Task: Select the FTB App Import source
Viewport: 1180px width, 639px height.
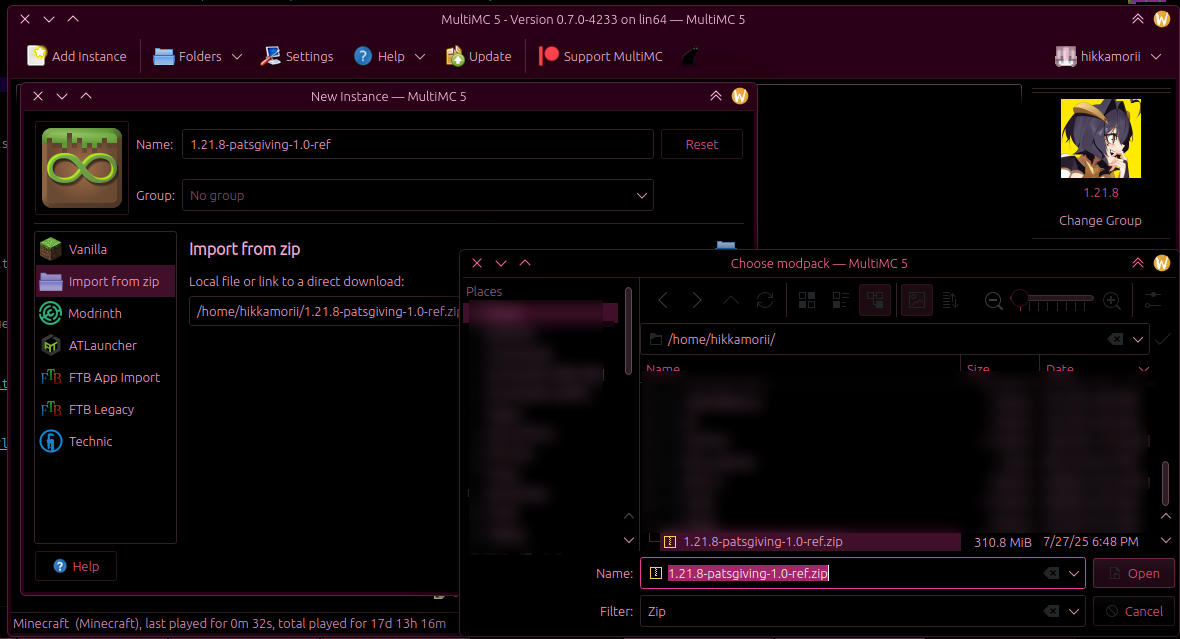Action: click(x=105, y=377)
